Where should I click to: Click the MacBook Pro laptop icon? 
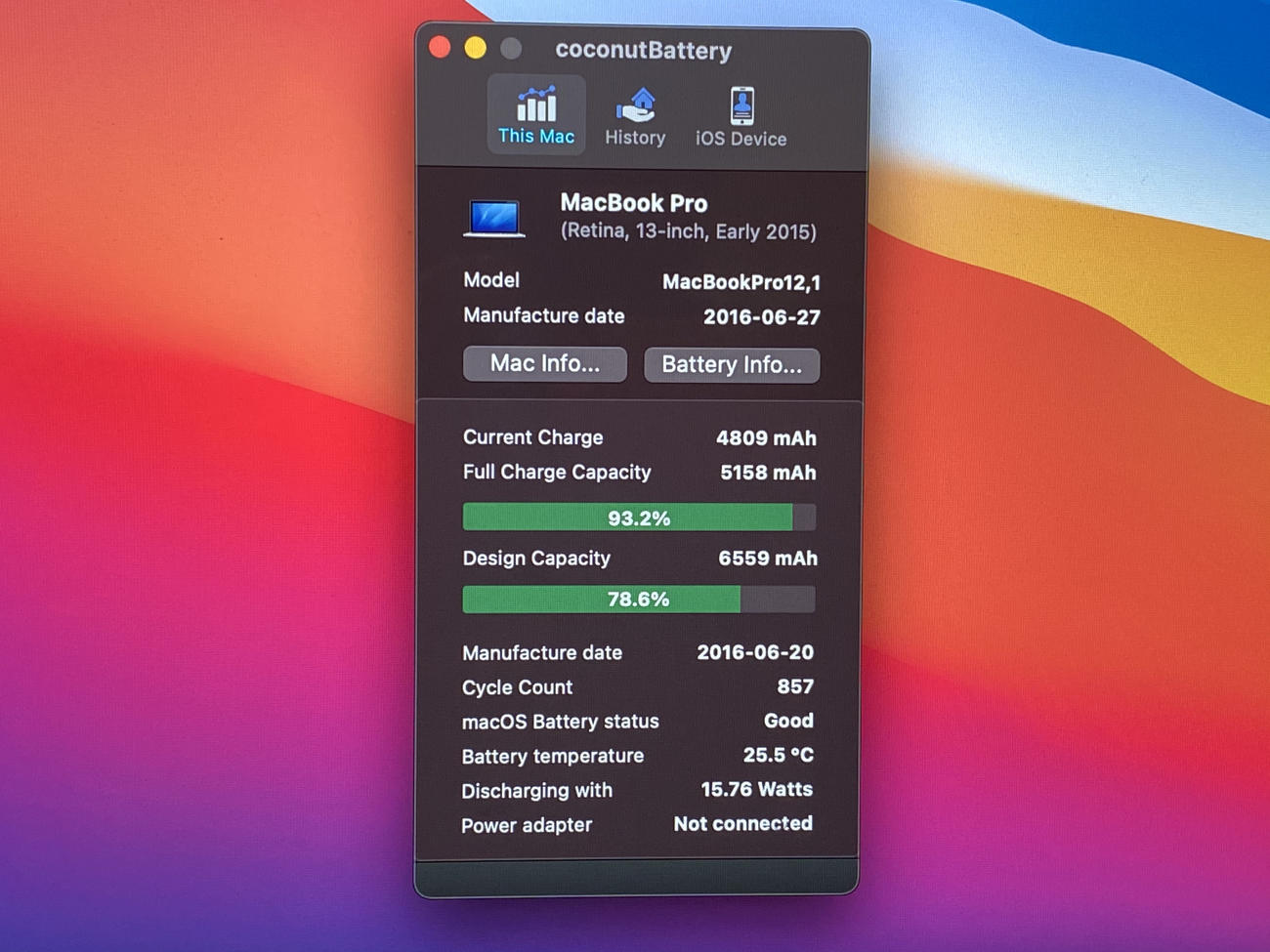494,218
